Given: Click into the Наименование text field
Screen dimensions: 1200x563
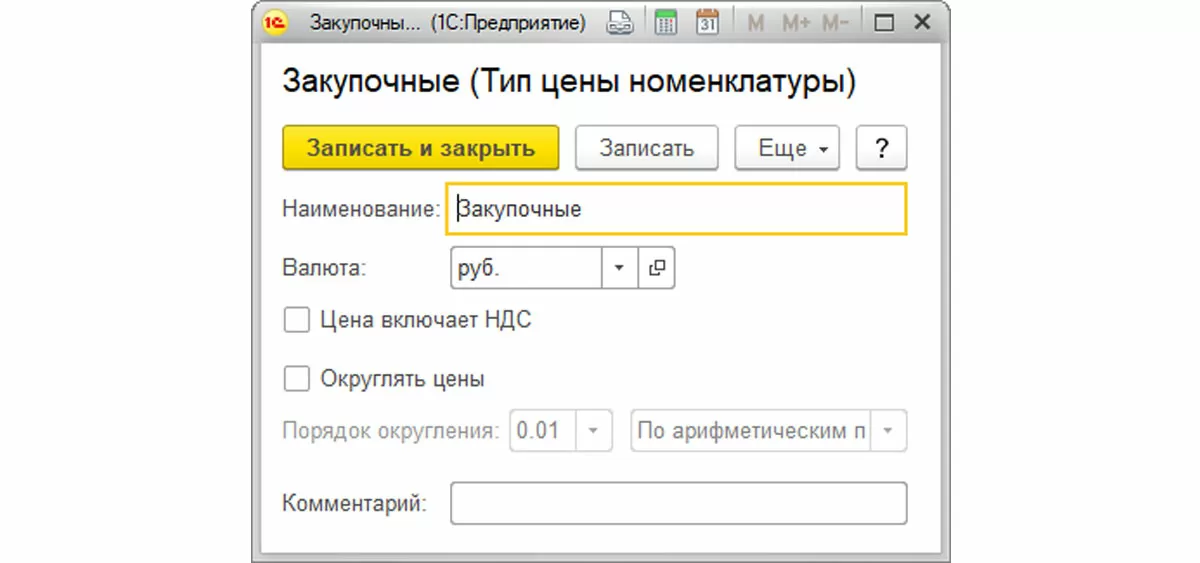Looking at the screenshot, I should coord(677,209).
